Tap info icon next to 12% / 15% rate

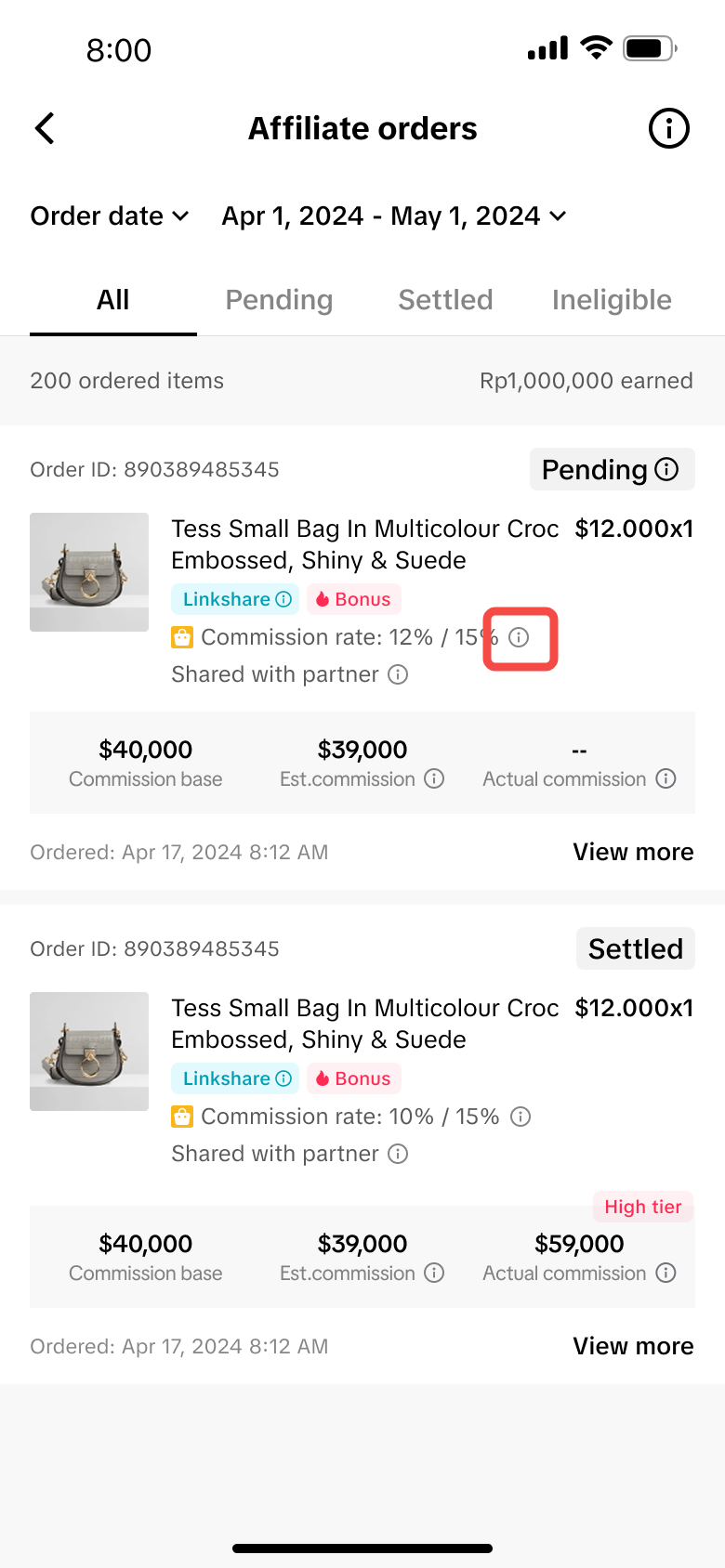pyautogui.click(x=520, y=637)
